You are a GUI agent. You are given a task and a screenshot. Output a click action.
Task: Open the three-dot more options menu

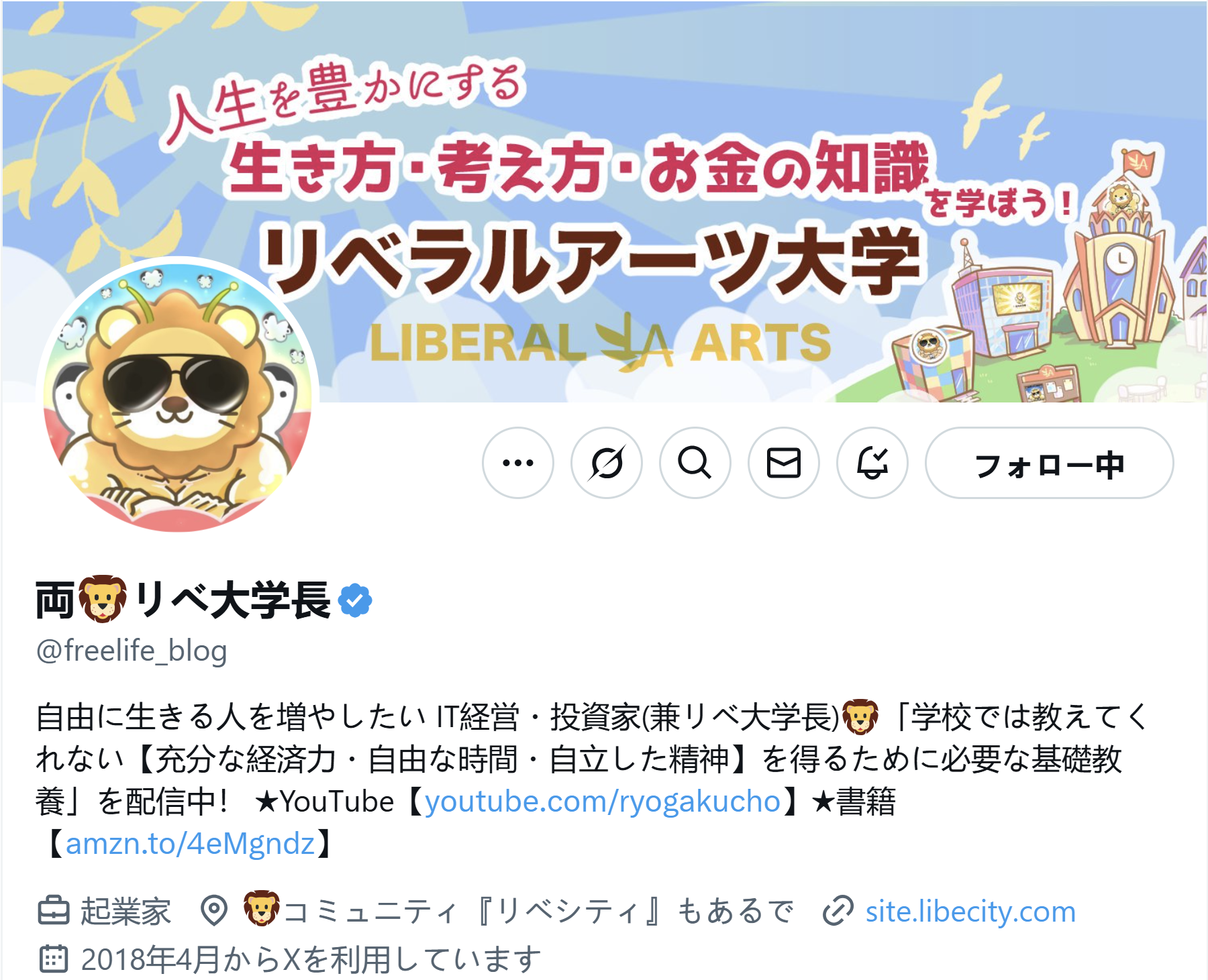point(518,463)
